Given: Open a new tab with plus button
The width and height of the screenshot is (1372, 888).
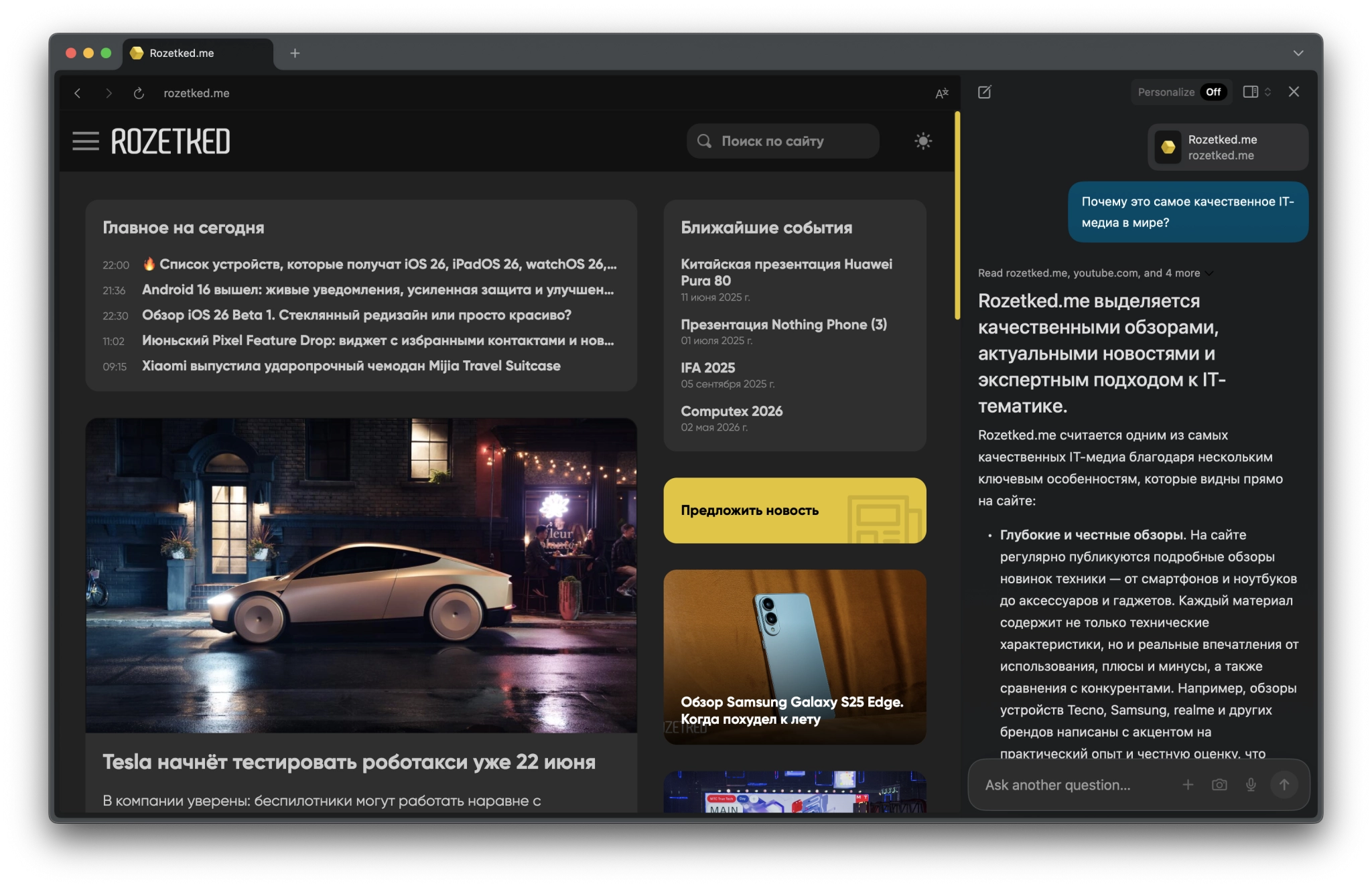Looking at the screenshot, I should (295, 53).
